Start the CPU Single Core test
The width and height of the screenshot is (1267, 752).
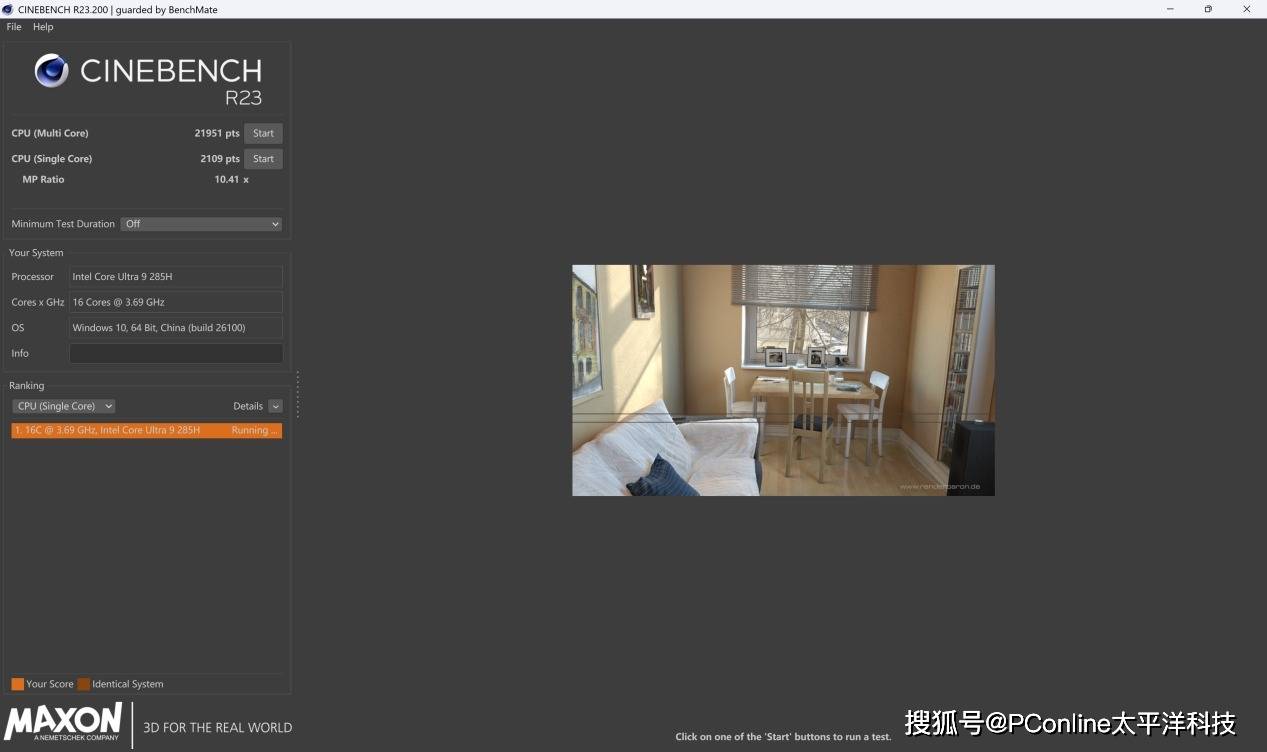tap(263, 159)
